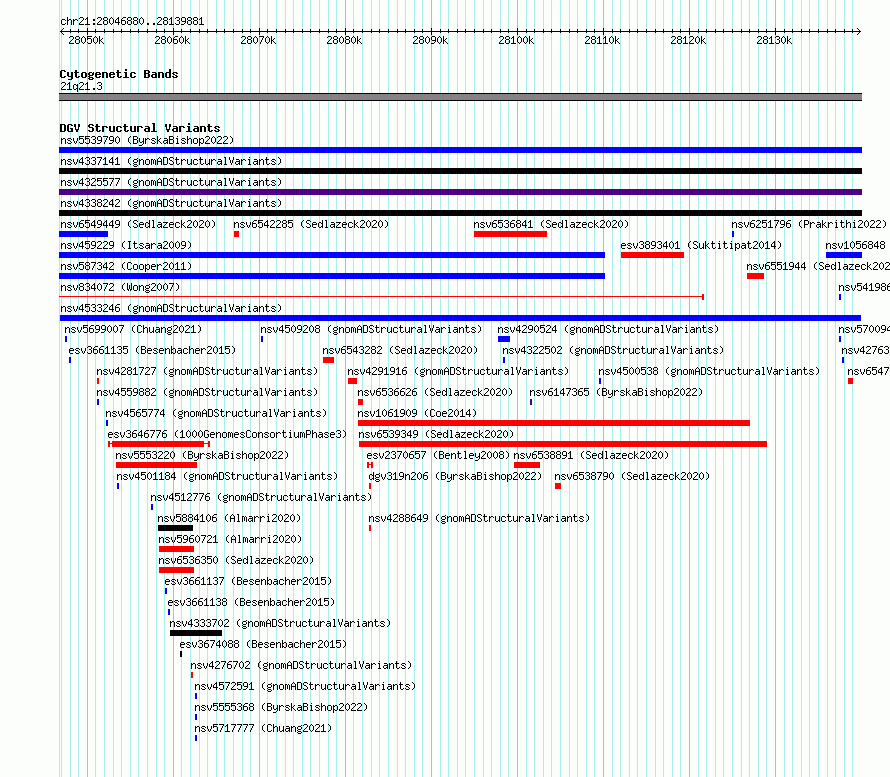Click the red bar under nsv6538891
The image size is (890, 777).
pyautogui.click(x=527, y=465)
